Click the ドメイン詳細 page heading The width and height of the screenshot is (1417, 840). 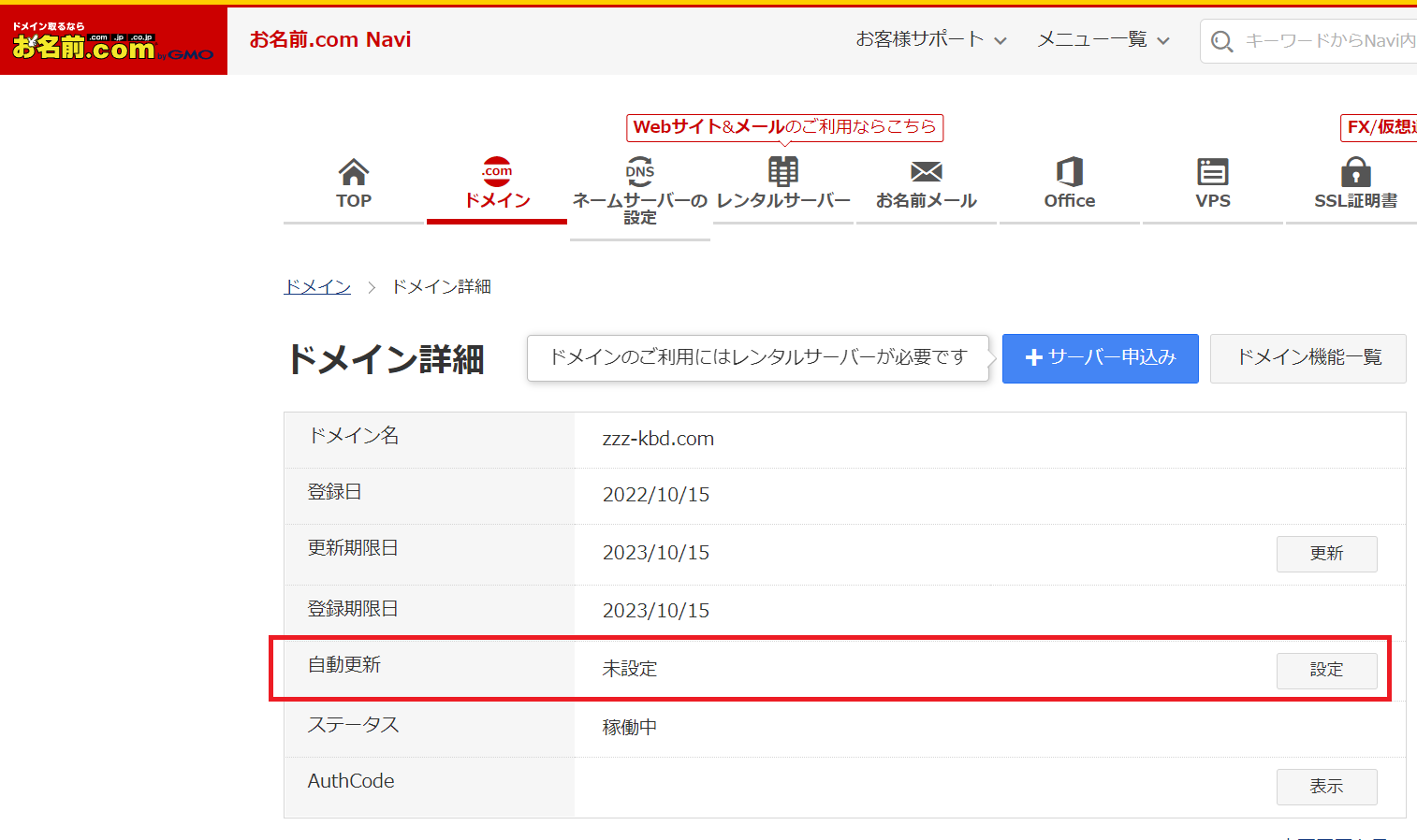pos(385,359)
